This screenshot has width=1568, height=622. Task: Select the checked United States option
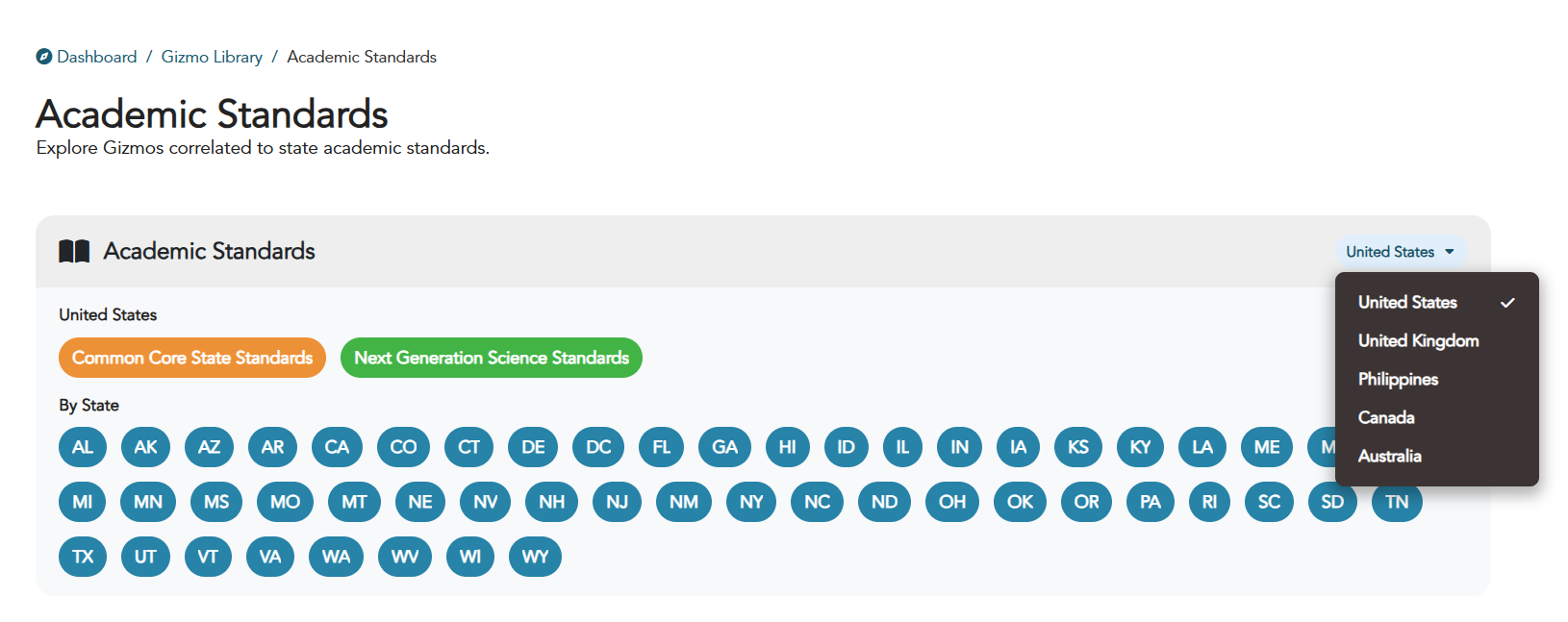pos(1407,302)
